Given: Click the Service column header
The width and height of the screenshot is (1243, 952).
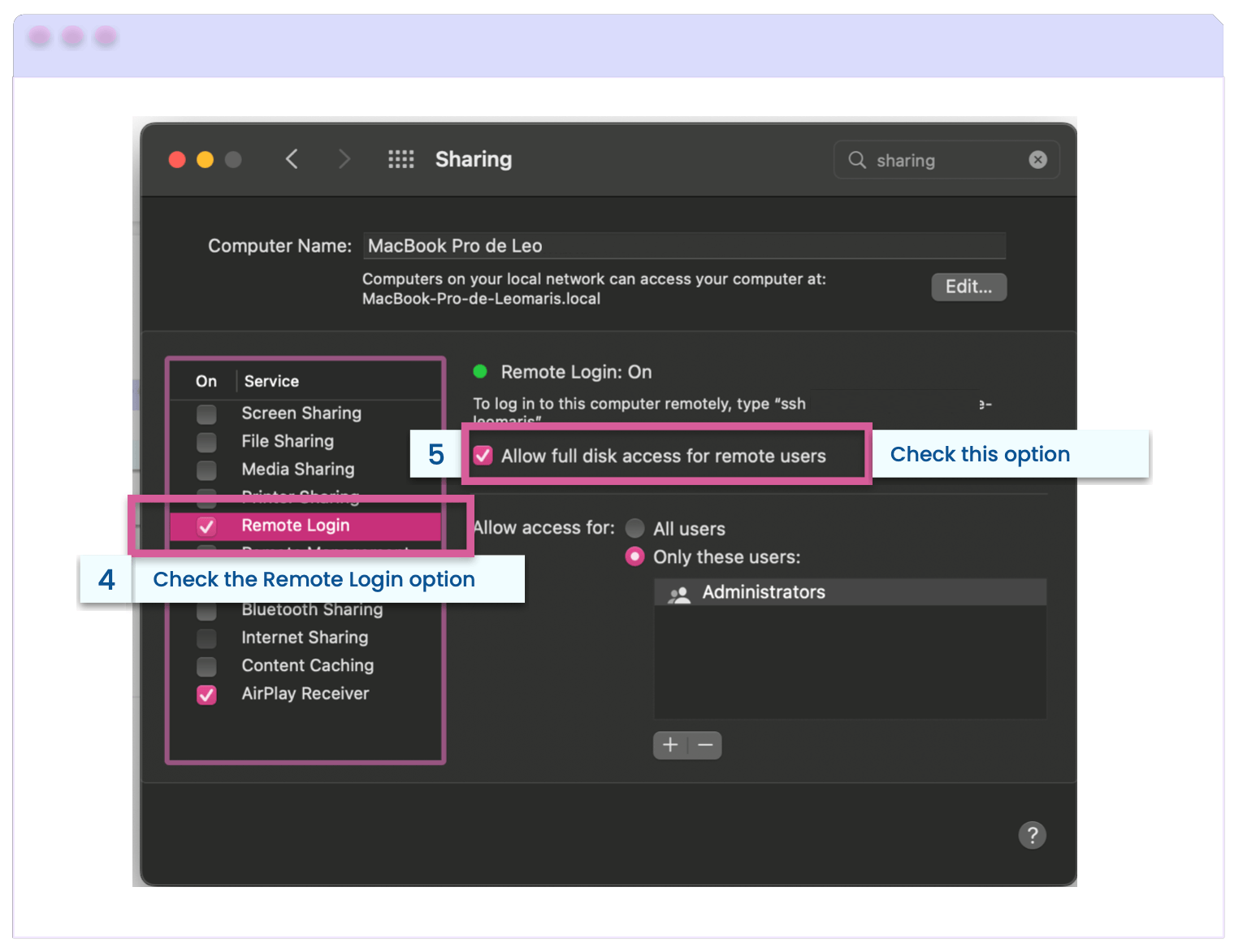Looking at the screenshot, I should pyautogui.click(x=271, y=381).
